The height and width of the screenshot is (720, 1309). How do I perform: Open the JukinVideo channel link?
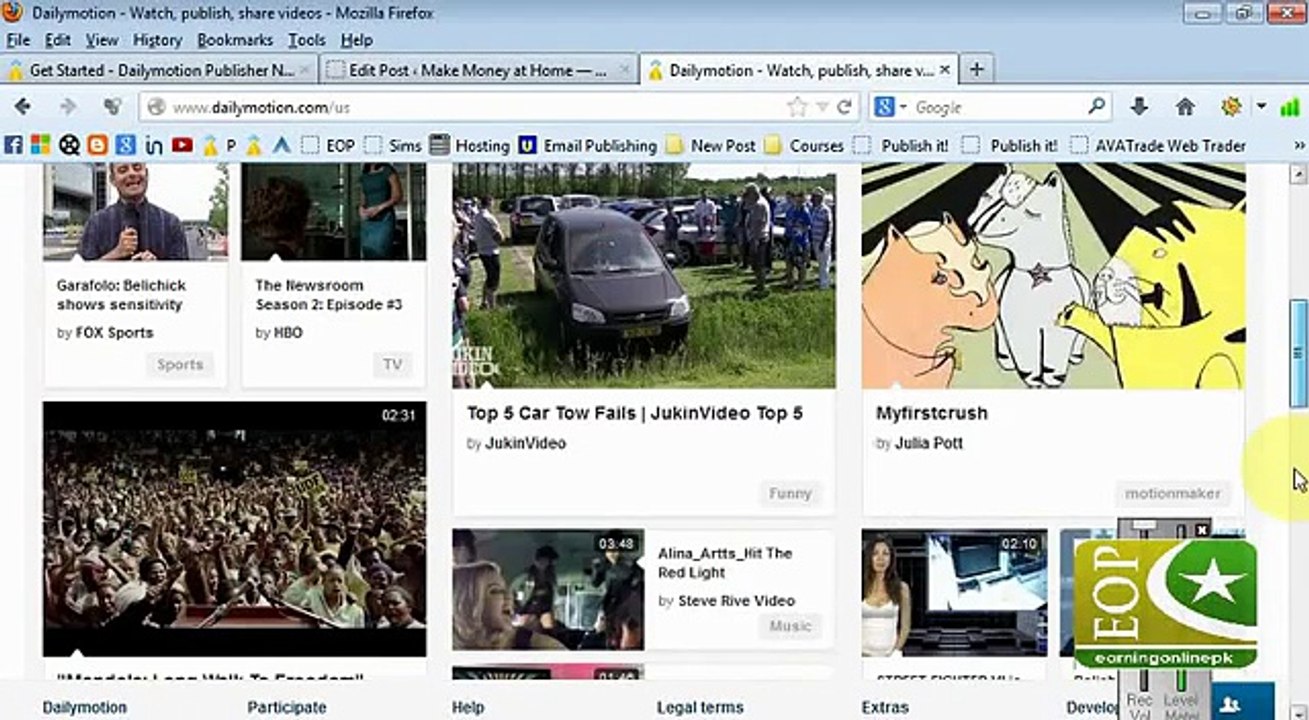pos(525,443)
